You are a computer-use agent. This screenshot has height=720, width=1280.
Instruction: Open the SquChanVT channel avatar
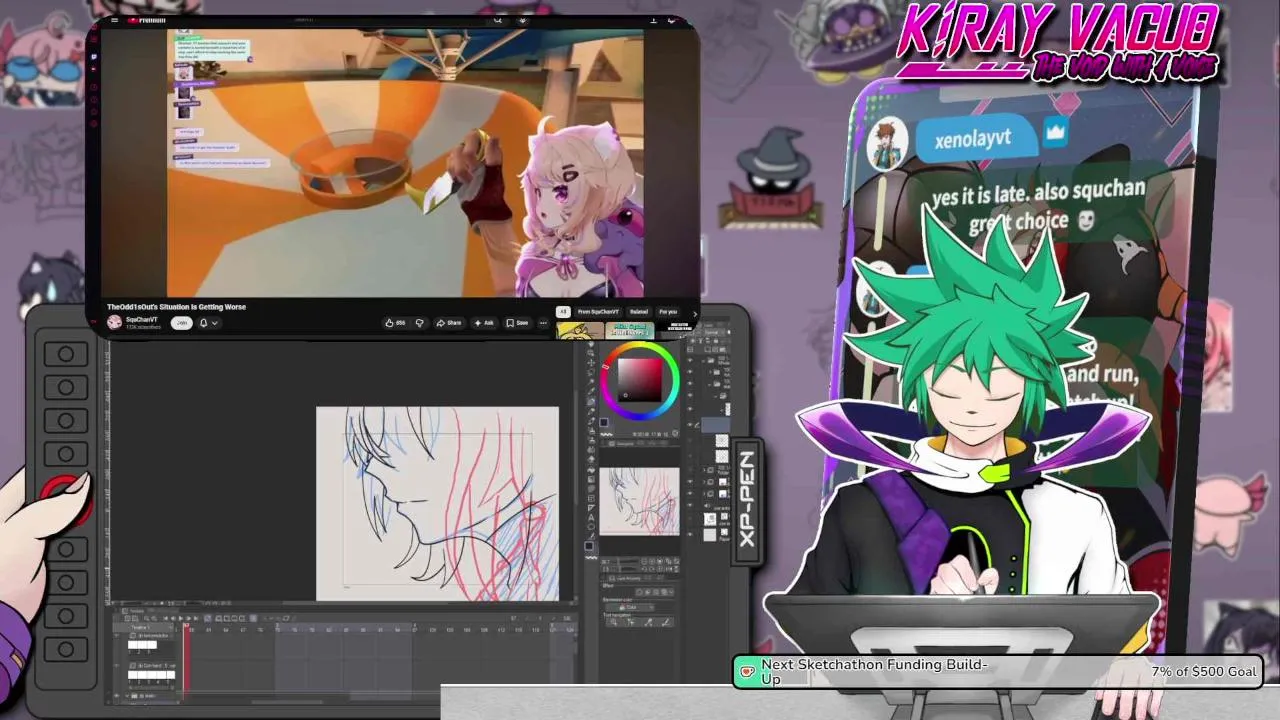114,322
